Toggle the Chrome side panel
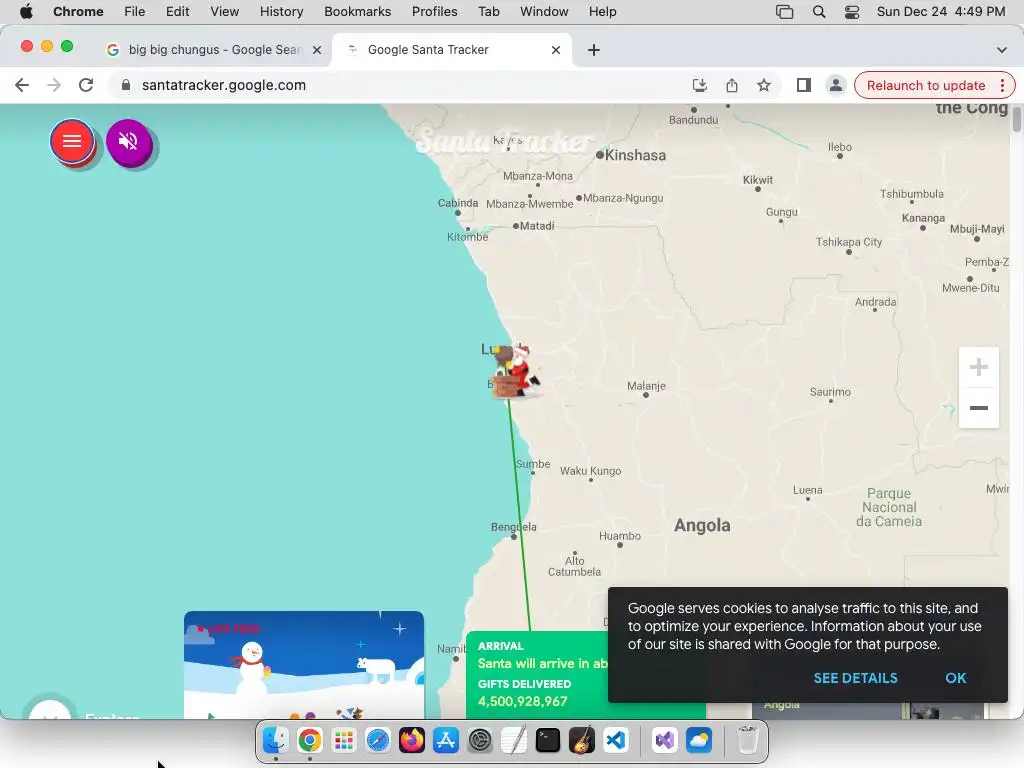1024x768 pixels. tap(804, 86)
